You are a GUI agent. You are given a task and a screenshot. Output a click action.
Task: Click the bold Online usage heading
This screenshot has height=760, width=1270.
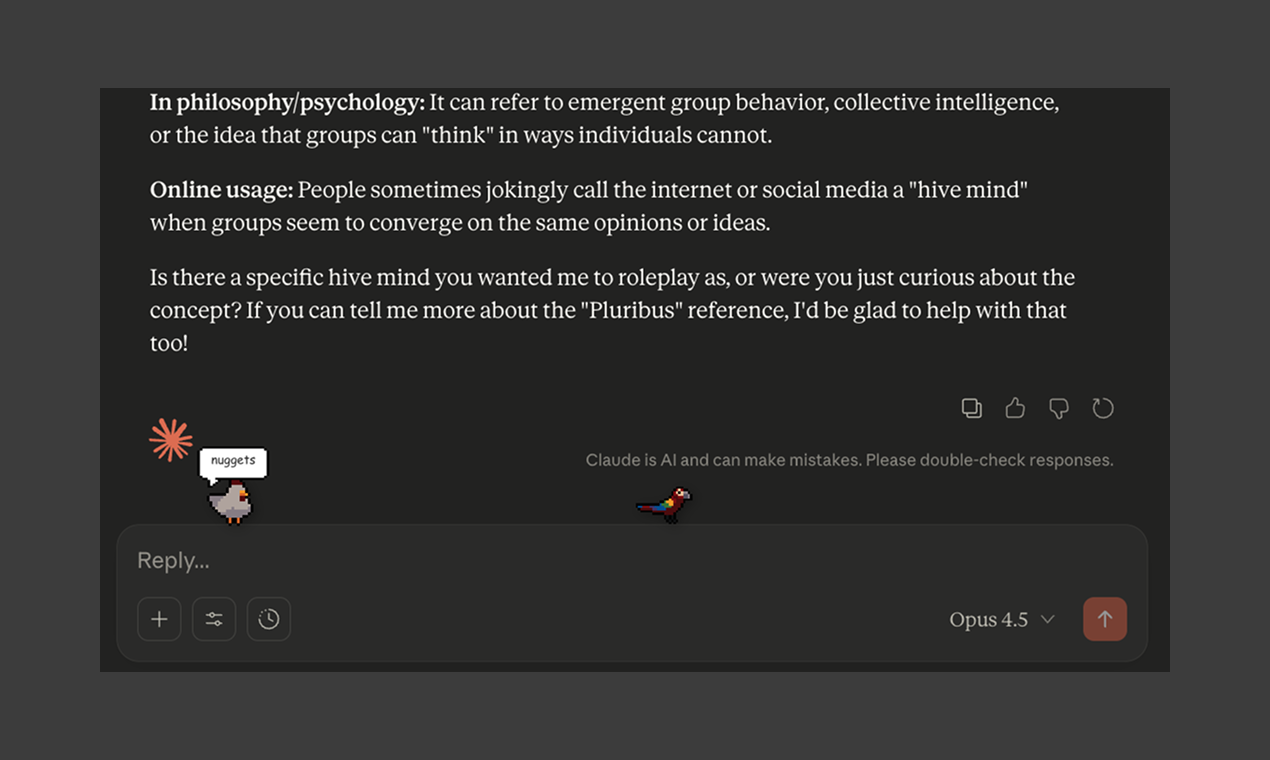coord(220,189)
